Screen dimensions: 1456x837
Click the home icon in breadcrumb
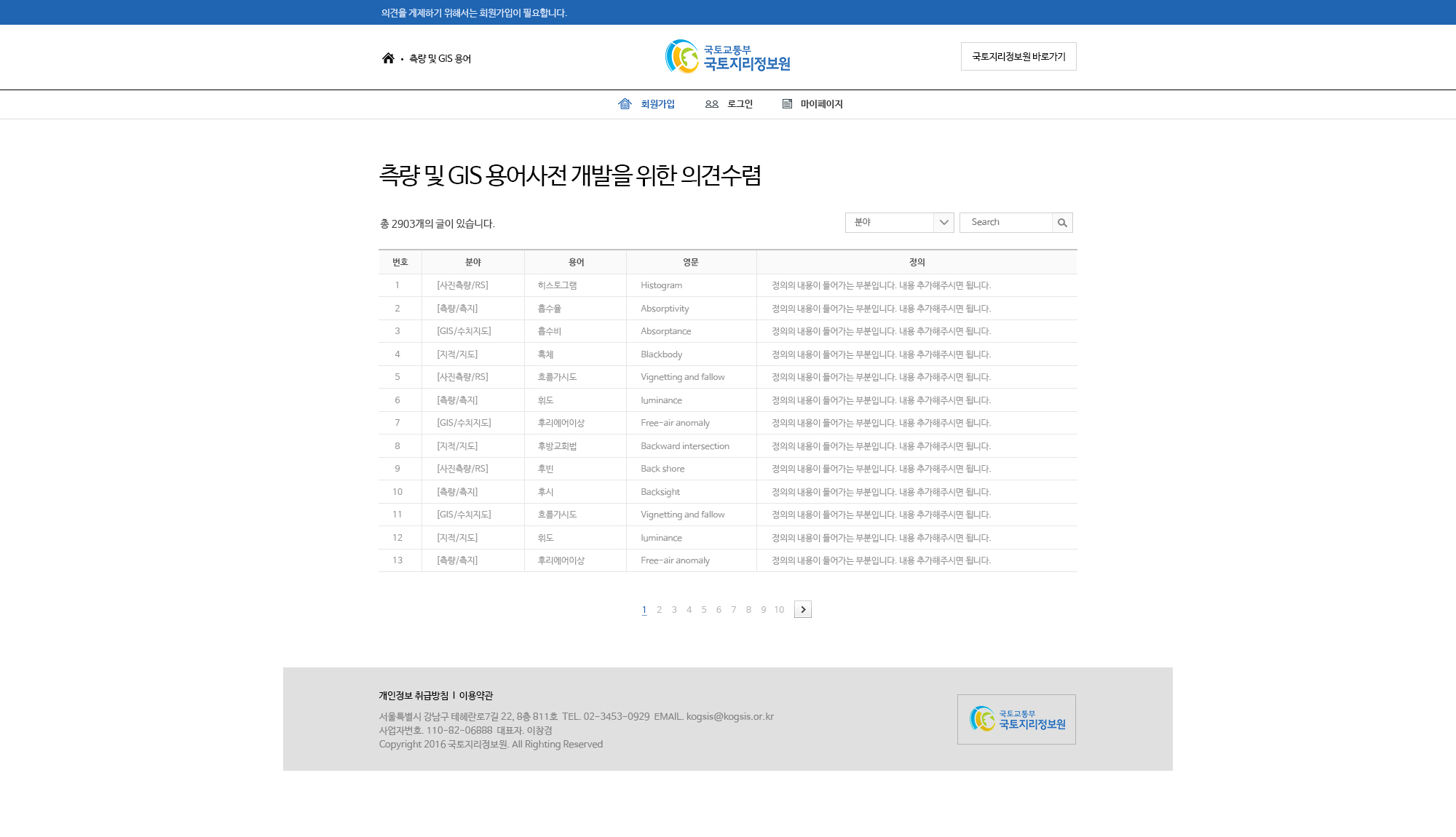coord(388,58)
